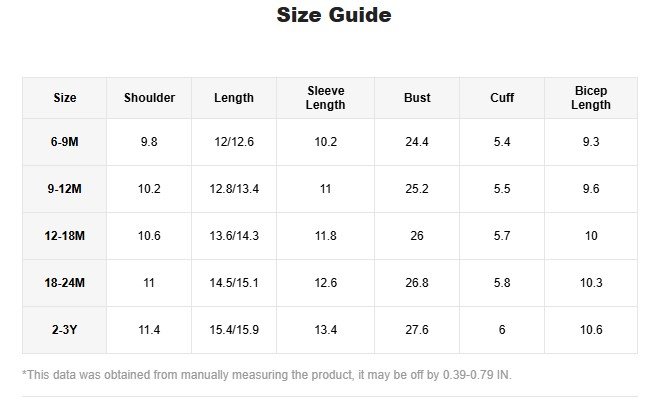The height and width of the screenshot is (404, 656).
Task: Click the 9-12M size row label
Action: click(65, 189)
